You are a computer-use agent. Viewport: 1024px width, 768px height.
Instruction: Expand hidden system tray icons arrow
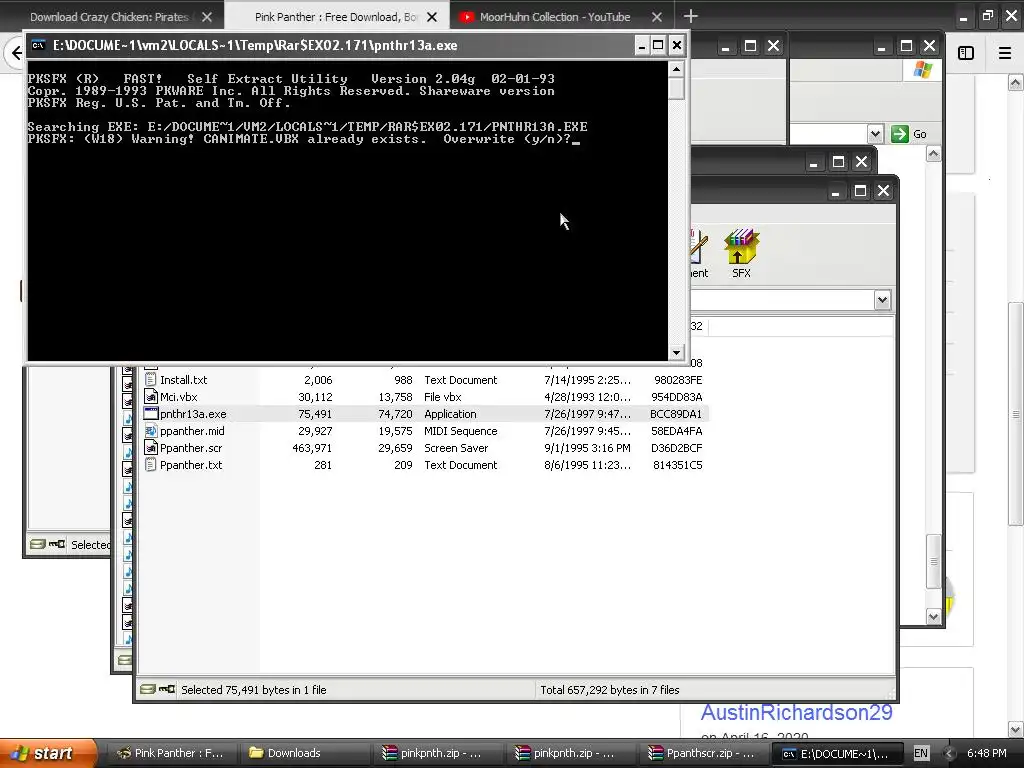949,753
